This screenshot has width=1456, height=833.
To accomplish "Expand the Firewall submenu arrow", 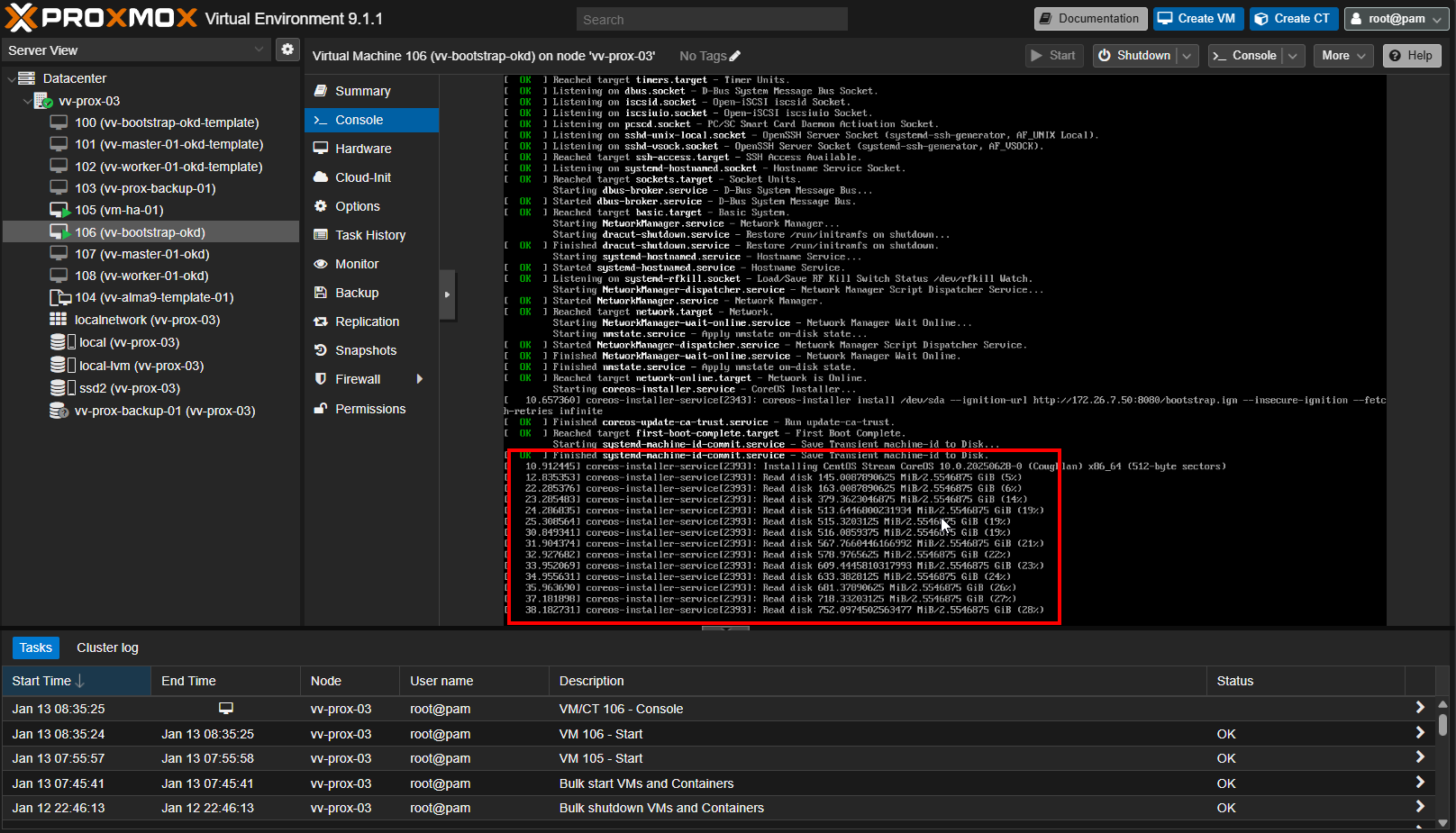I will coord(420,379).
